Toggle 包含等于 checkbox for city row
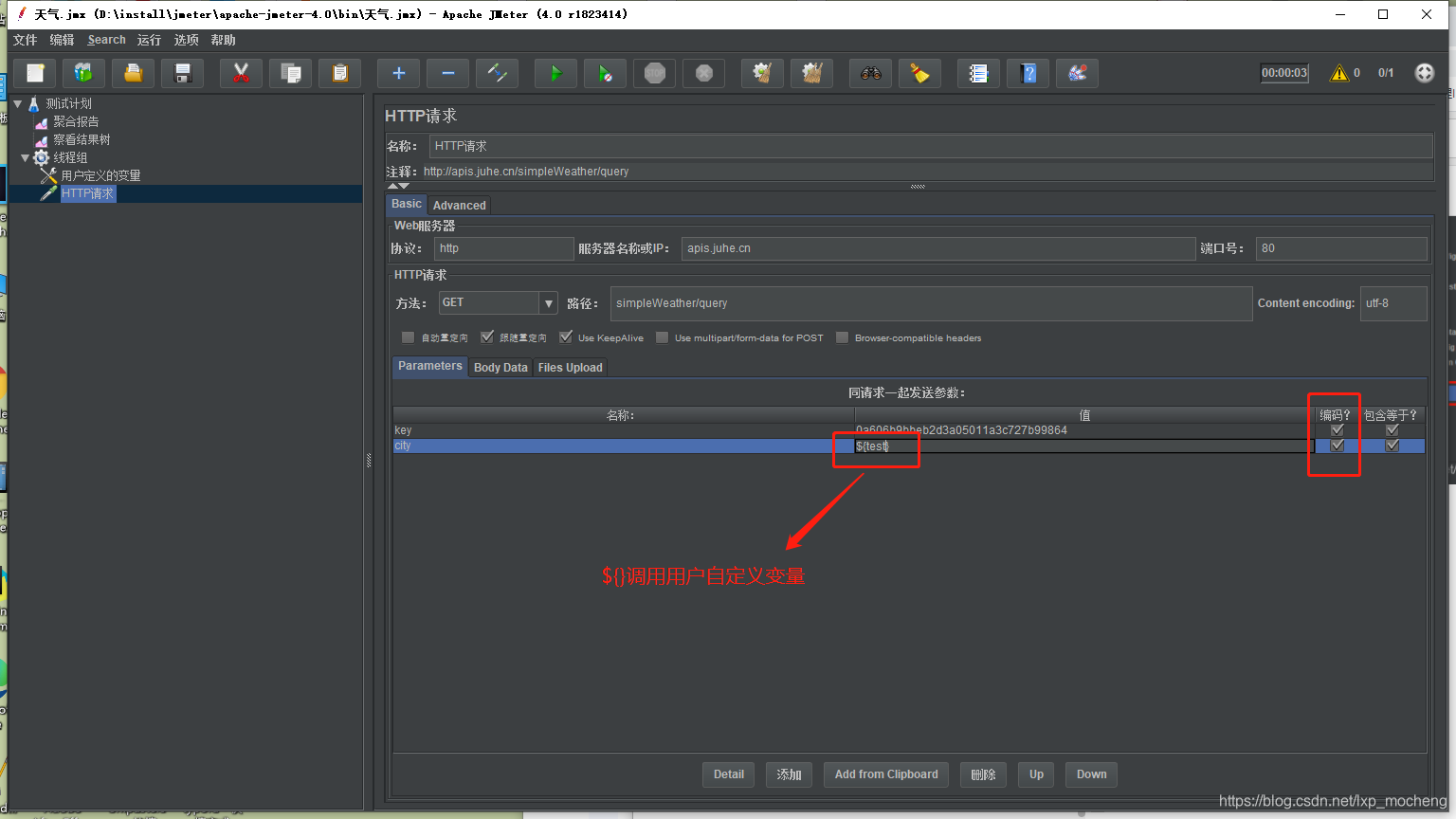The width and height of the screenshot is (1456, 819). [1392, 446]
